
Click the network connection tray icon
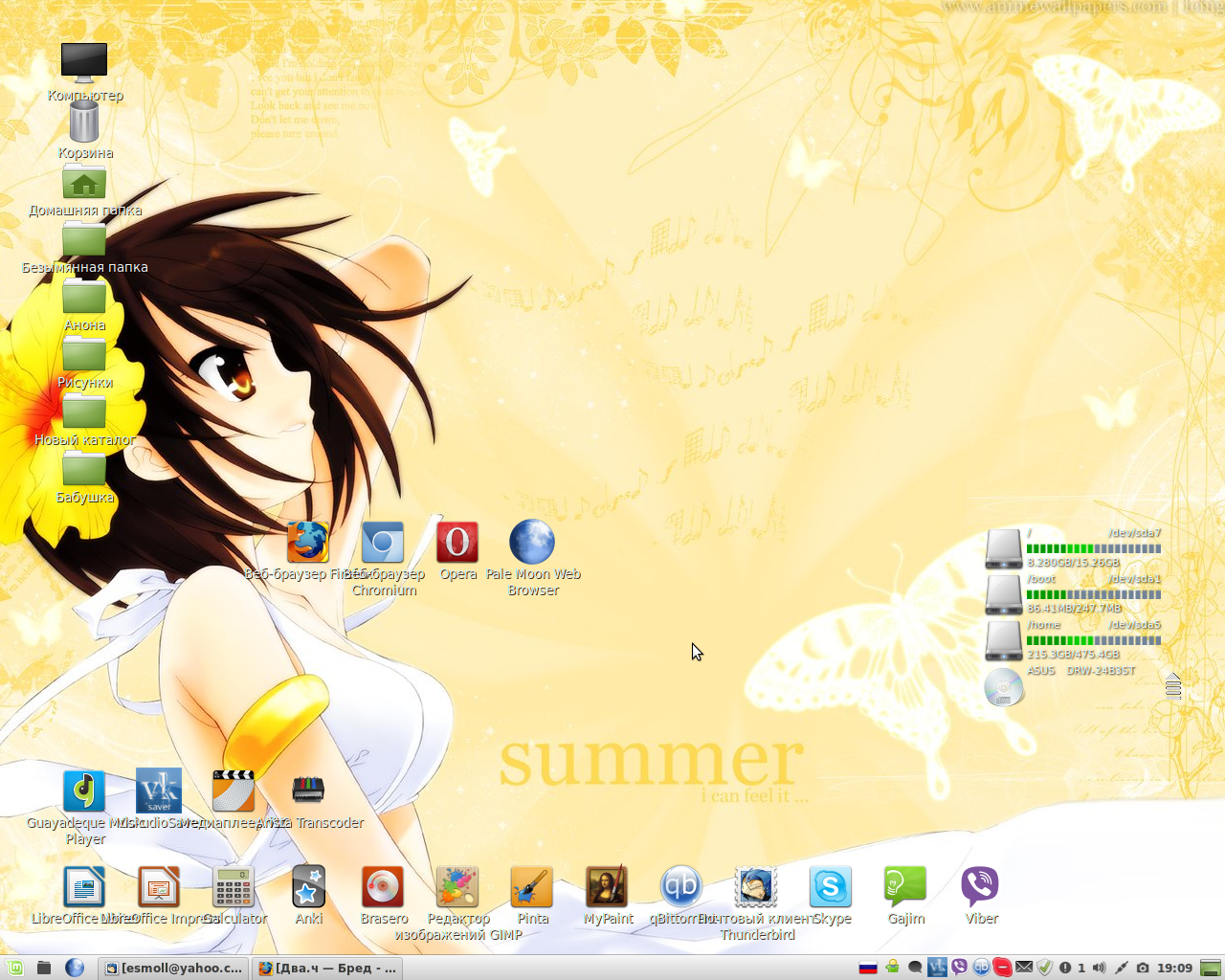tap(1122, 968)
